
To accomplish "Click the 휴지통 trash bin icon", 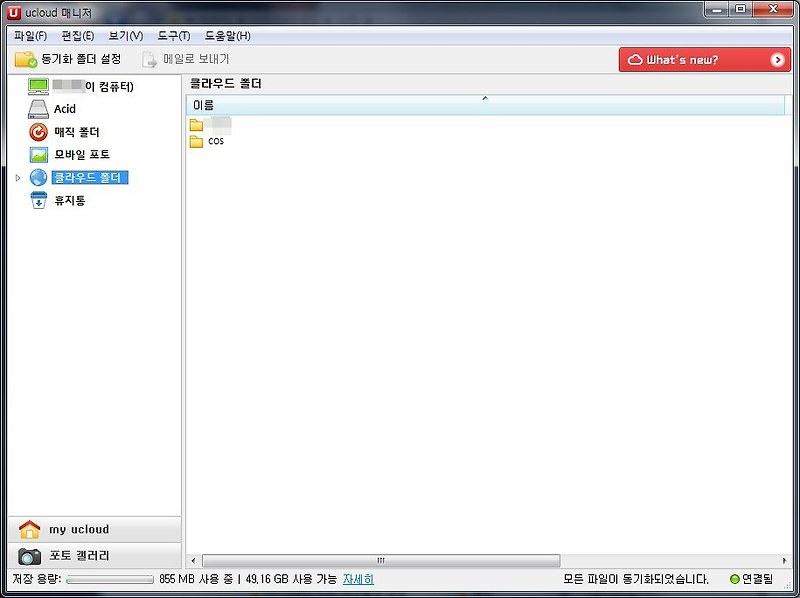I will (38, 201).
